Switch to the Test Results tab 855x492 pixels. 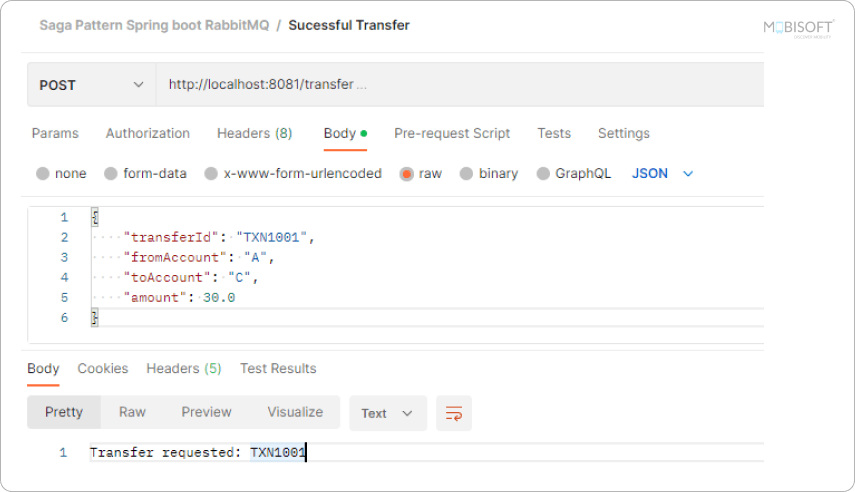278,369
